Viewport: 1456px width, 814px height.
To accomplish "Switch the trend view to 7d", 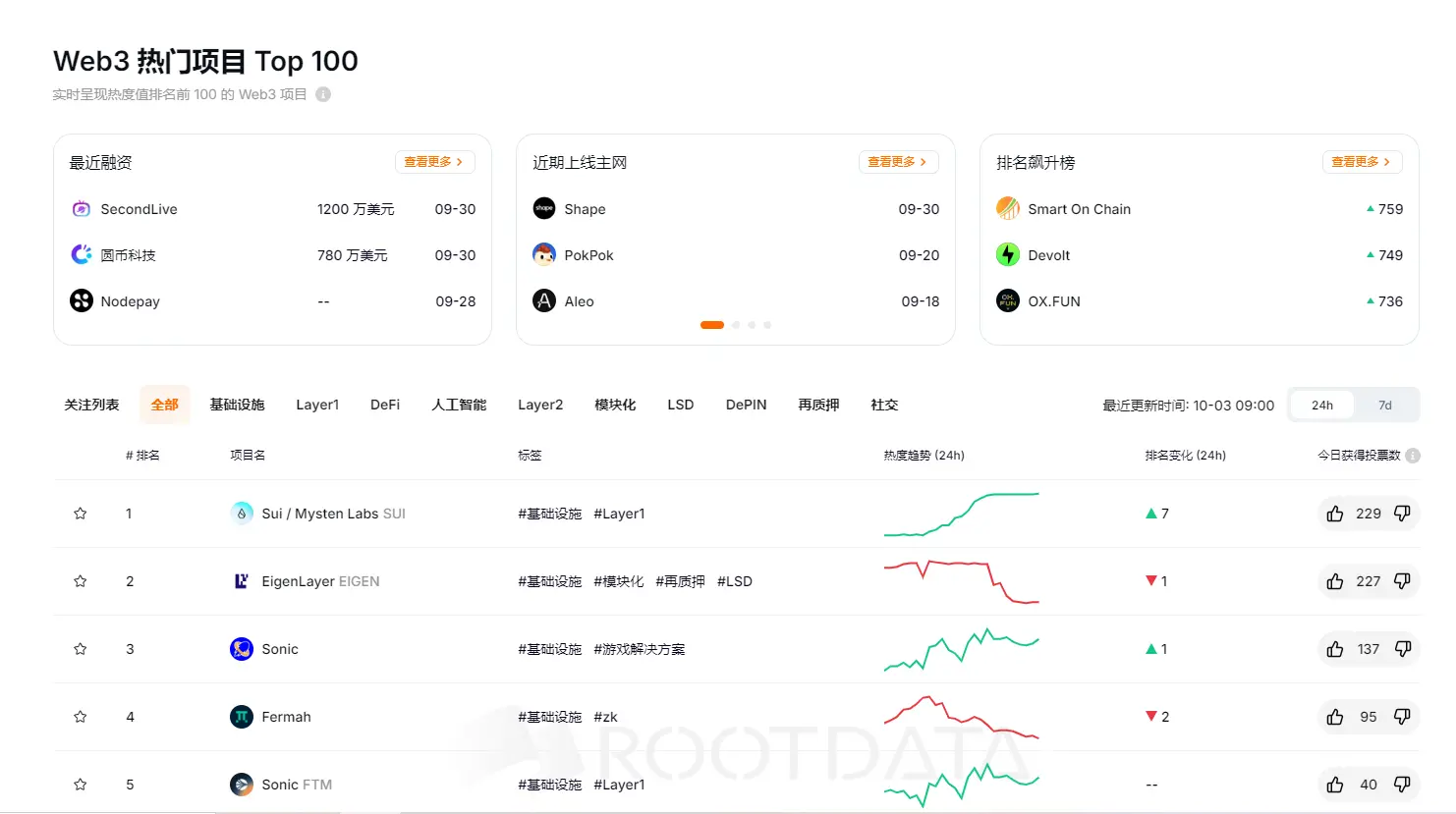I will 1385,404.
